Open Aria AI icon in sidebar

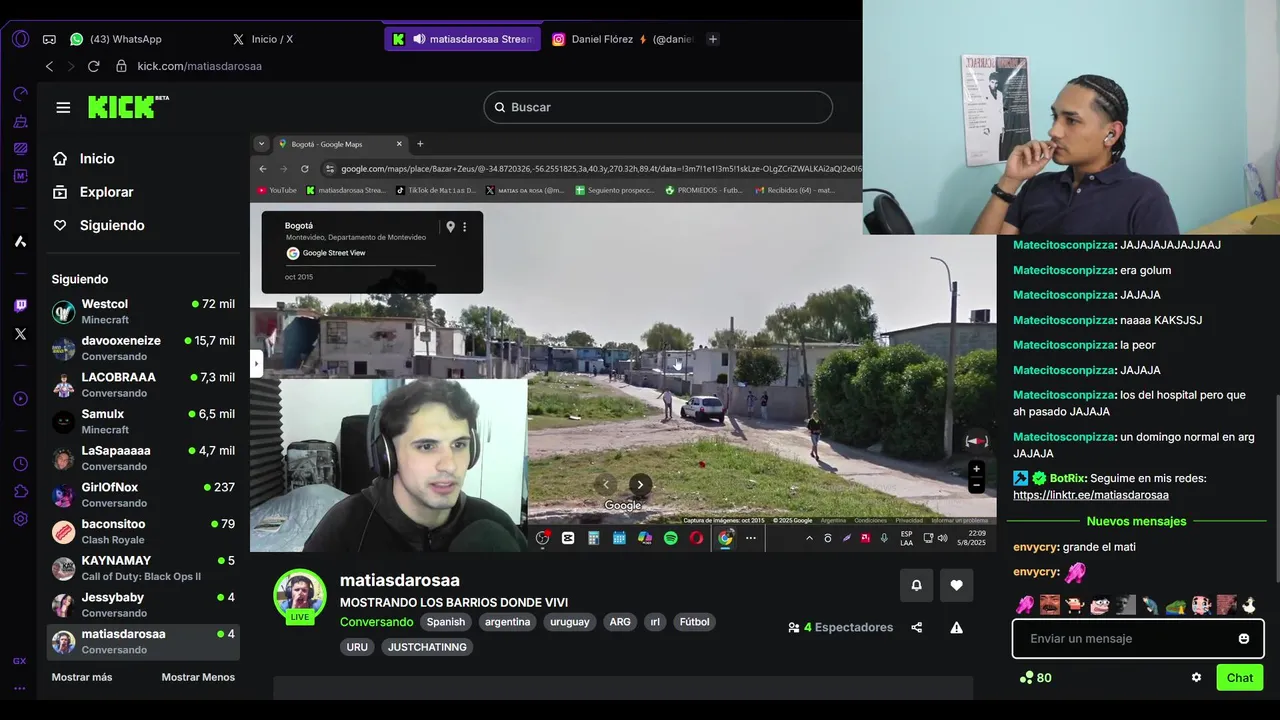pos(20,241)
